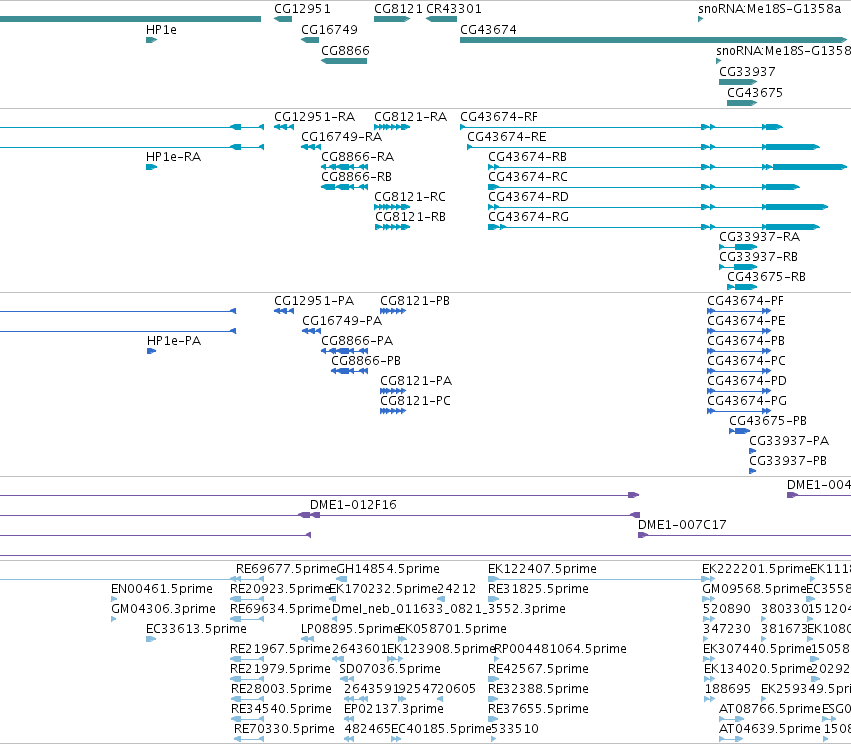Viewport: 851px width, 744px height.
Task: Select the CG12951-RA transcript label
Action: pos(314,117)
